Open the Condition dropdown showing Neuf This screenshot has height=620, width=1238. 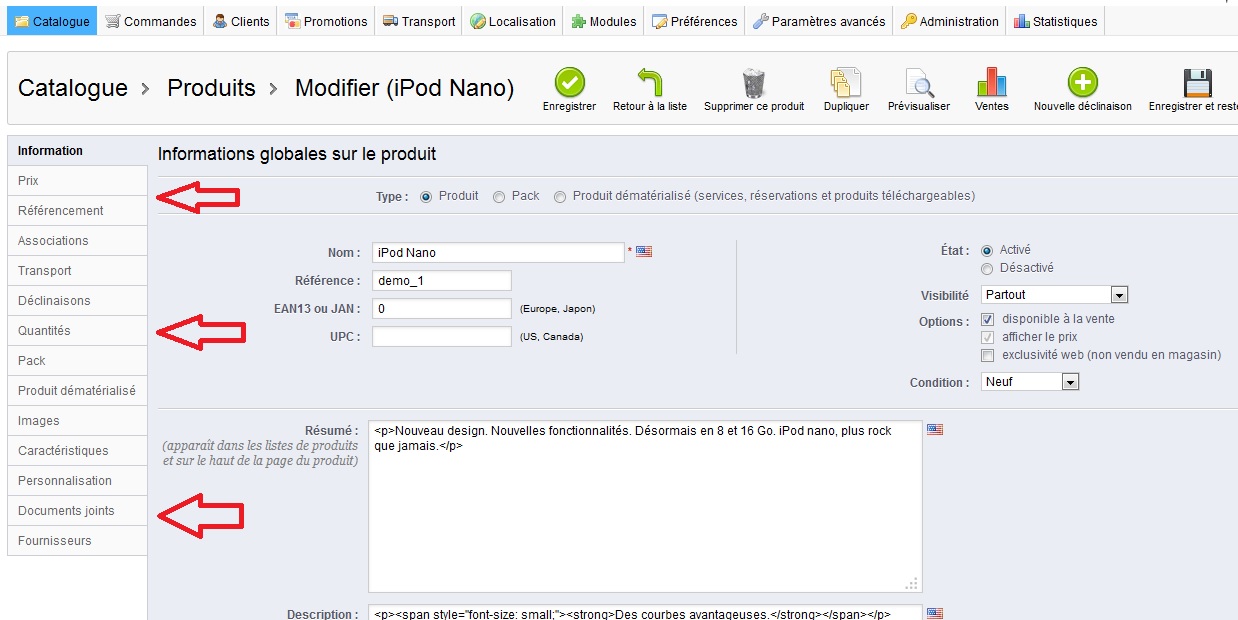pos(1029,382)
